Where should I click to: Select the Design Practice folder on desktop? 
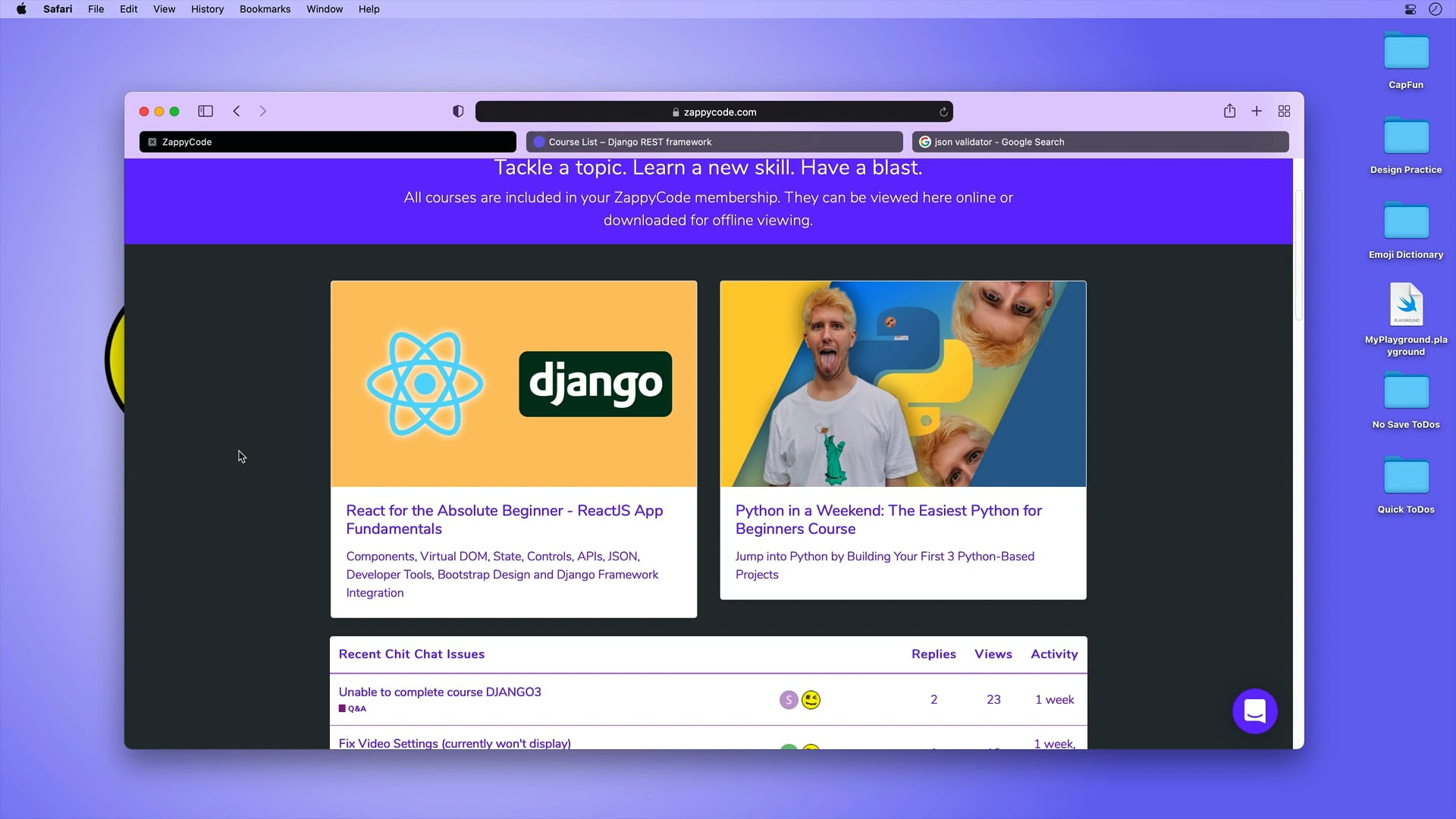[x=1406, y=146]
